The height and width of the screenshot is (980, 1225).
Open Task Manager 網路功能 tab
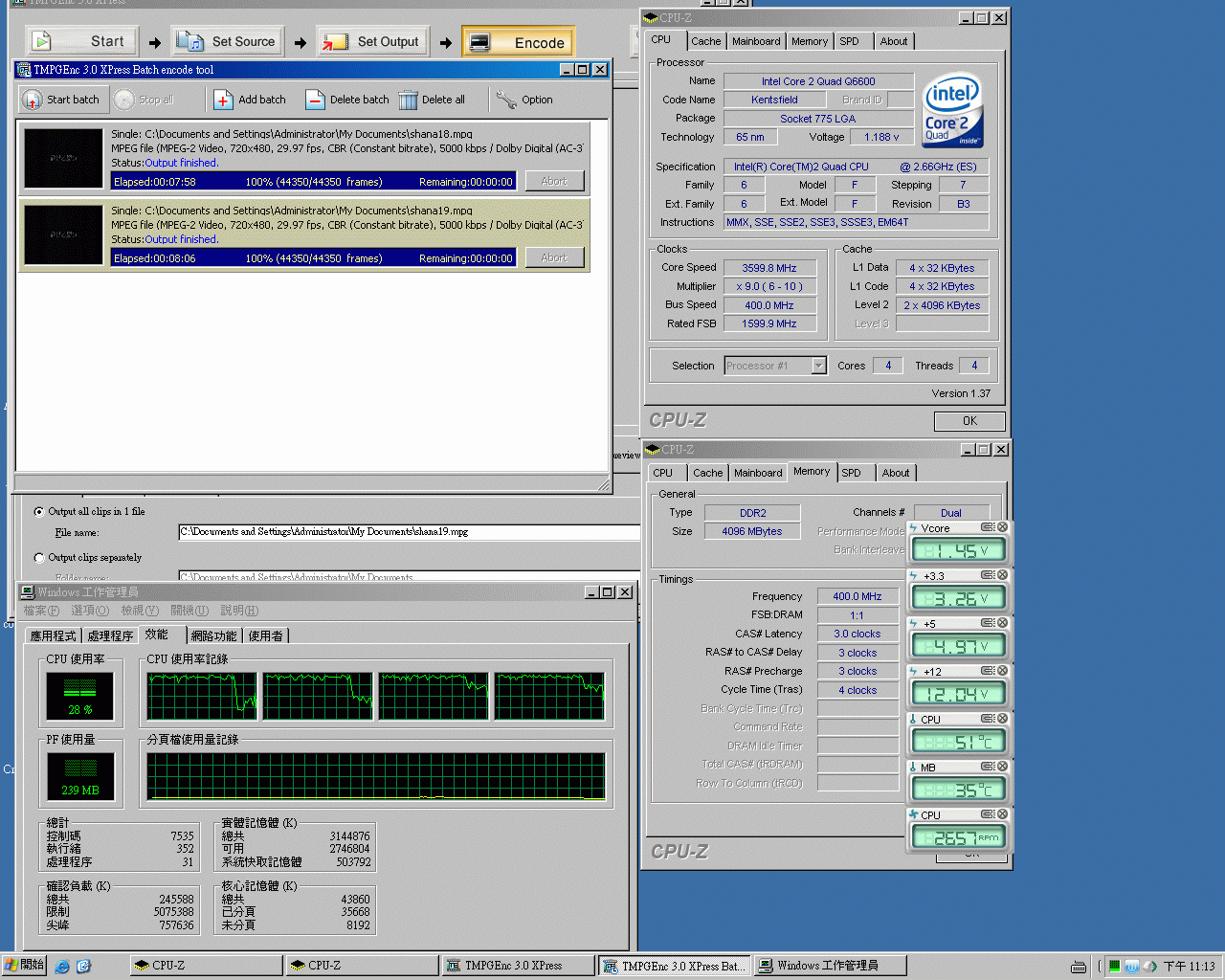click(213, 635)
